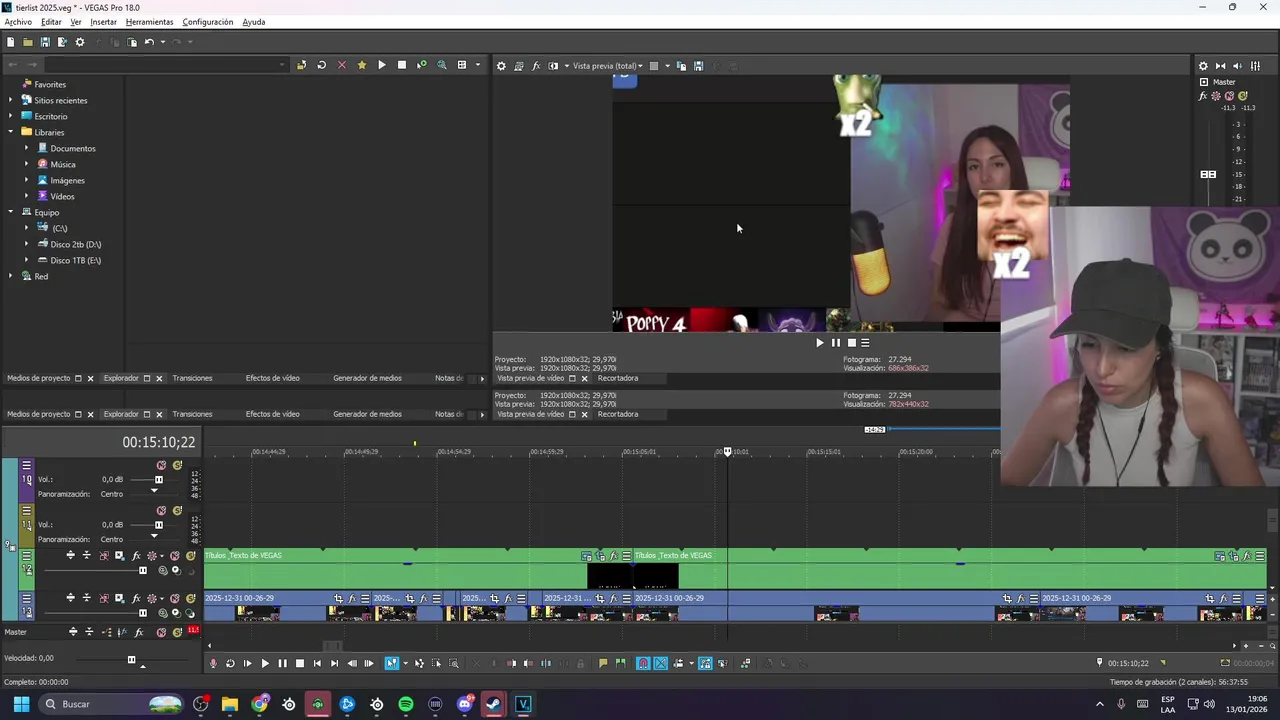This screenshot has width=1280, height=720.
Task: Open Vista previa (total) quality dropdown
Action: pyautogui.click(x=607, y=66)
